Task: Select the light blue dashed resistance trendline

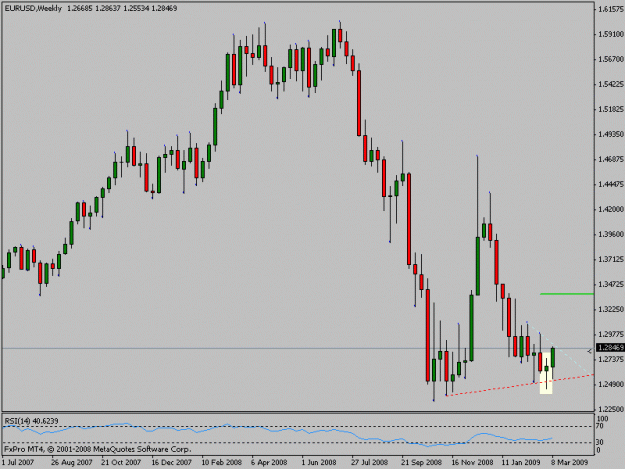Action: (560, 349)
